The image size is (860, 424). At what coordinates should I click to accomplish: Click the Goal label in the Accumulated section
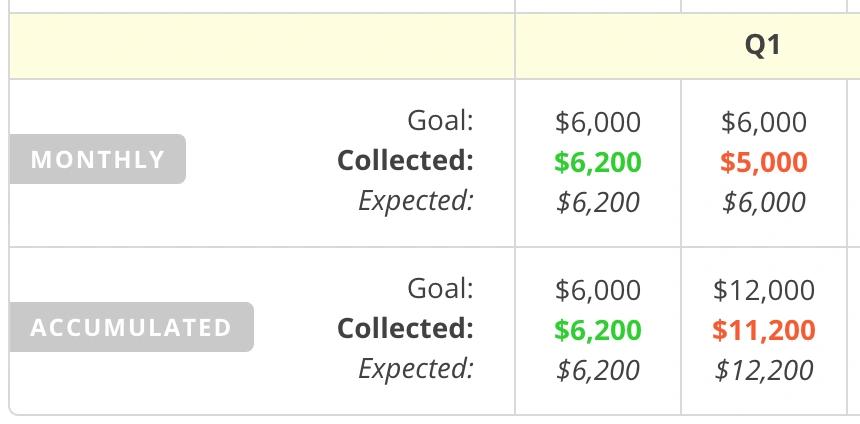(440, 289)
